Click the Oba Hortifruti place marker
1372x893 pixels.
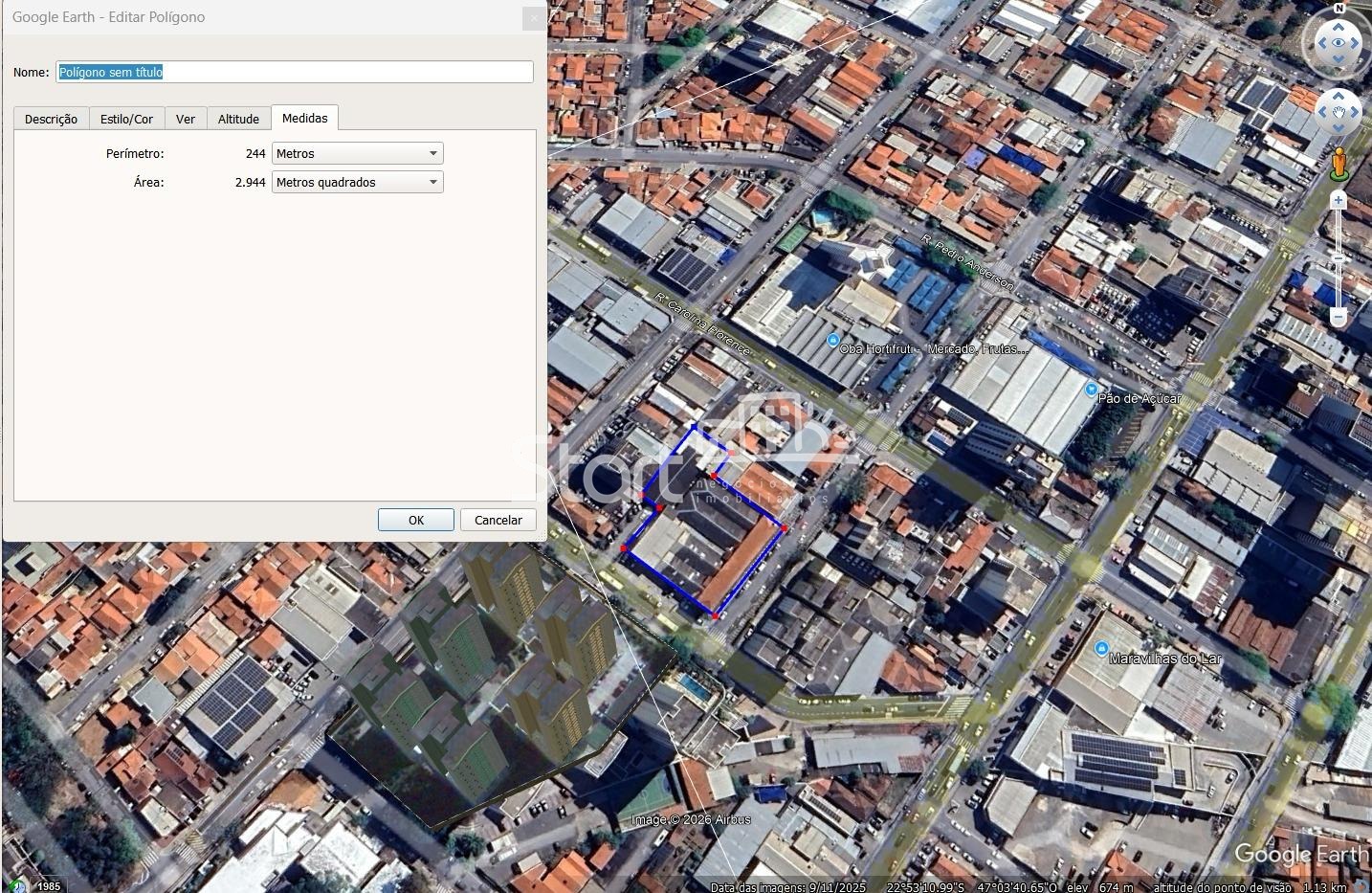[x=833, y=341]
